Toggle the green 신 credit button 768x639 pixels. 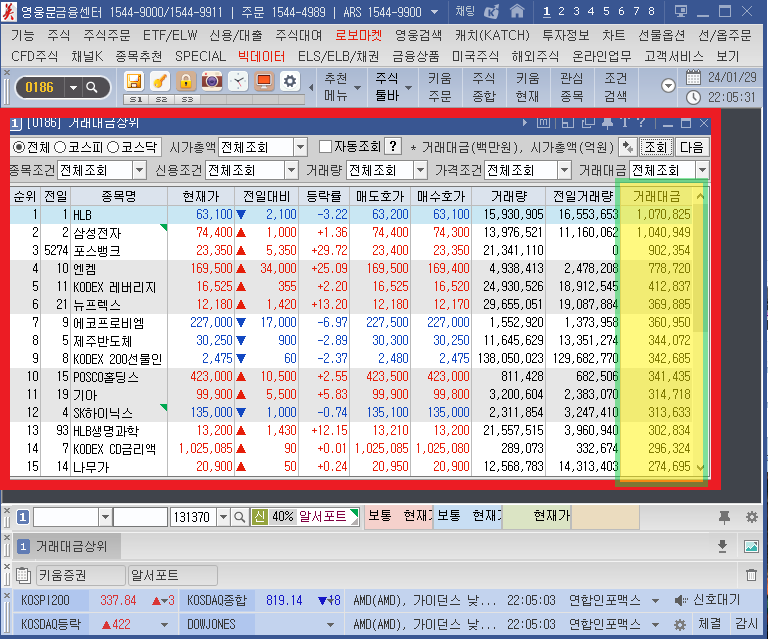click(259, 517)
